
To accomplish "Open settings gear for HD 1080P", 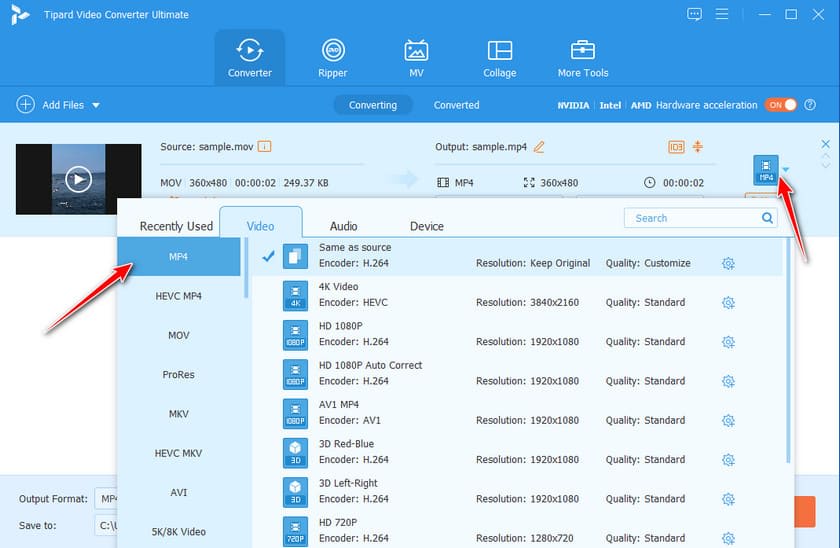I will pyautogui.click(x=728, y=342).
